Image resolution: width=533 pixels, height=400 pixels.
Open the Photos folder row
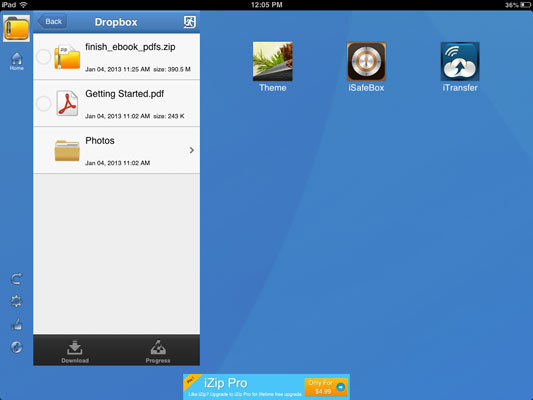tap(117, 150)
